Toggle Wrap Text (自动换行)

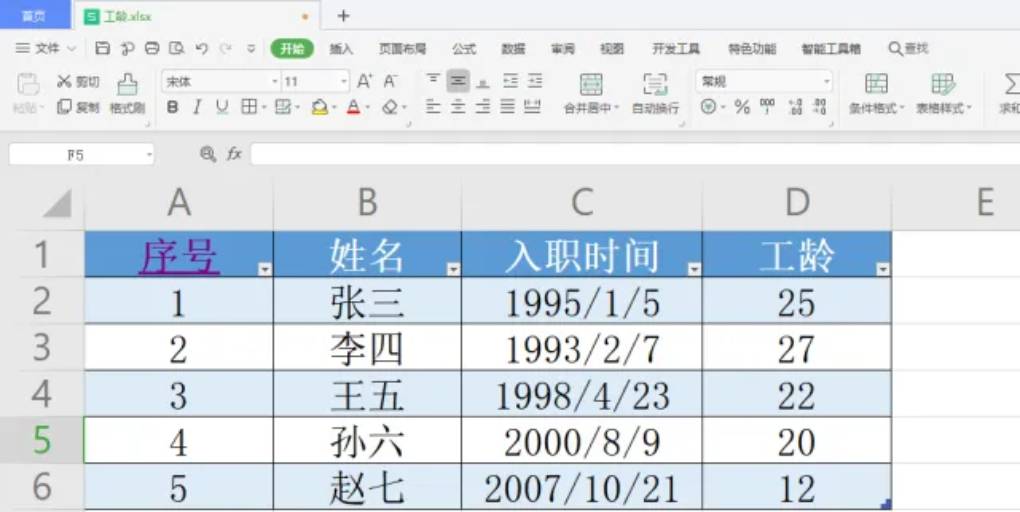click(655, 94)
